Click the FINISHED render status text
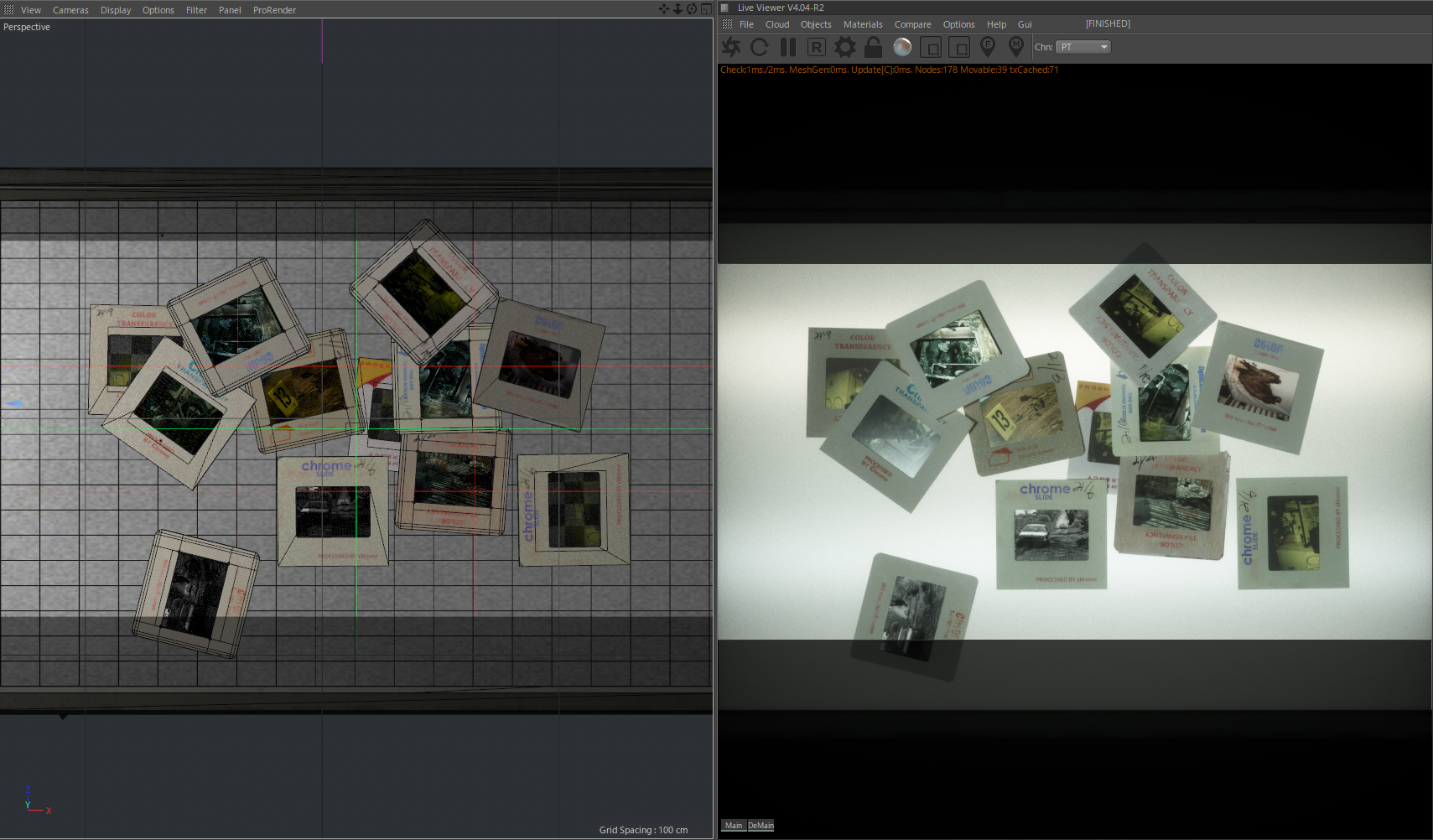Screen dimensions: 1433x840 tap(1108, 24)
